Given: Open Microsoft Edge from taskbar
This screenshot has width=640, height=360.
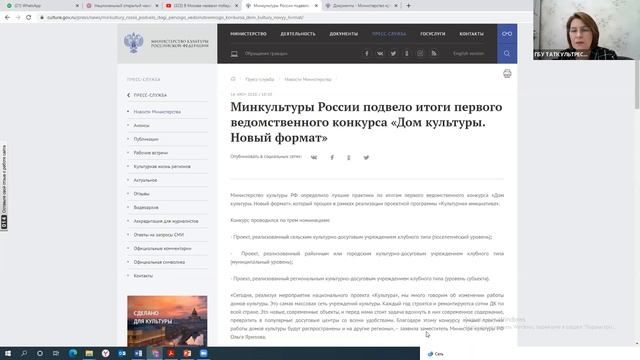Looking at the screenshot, I should point(73,353).
